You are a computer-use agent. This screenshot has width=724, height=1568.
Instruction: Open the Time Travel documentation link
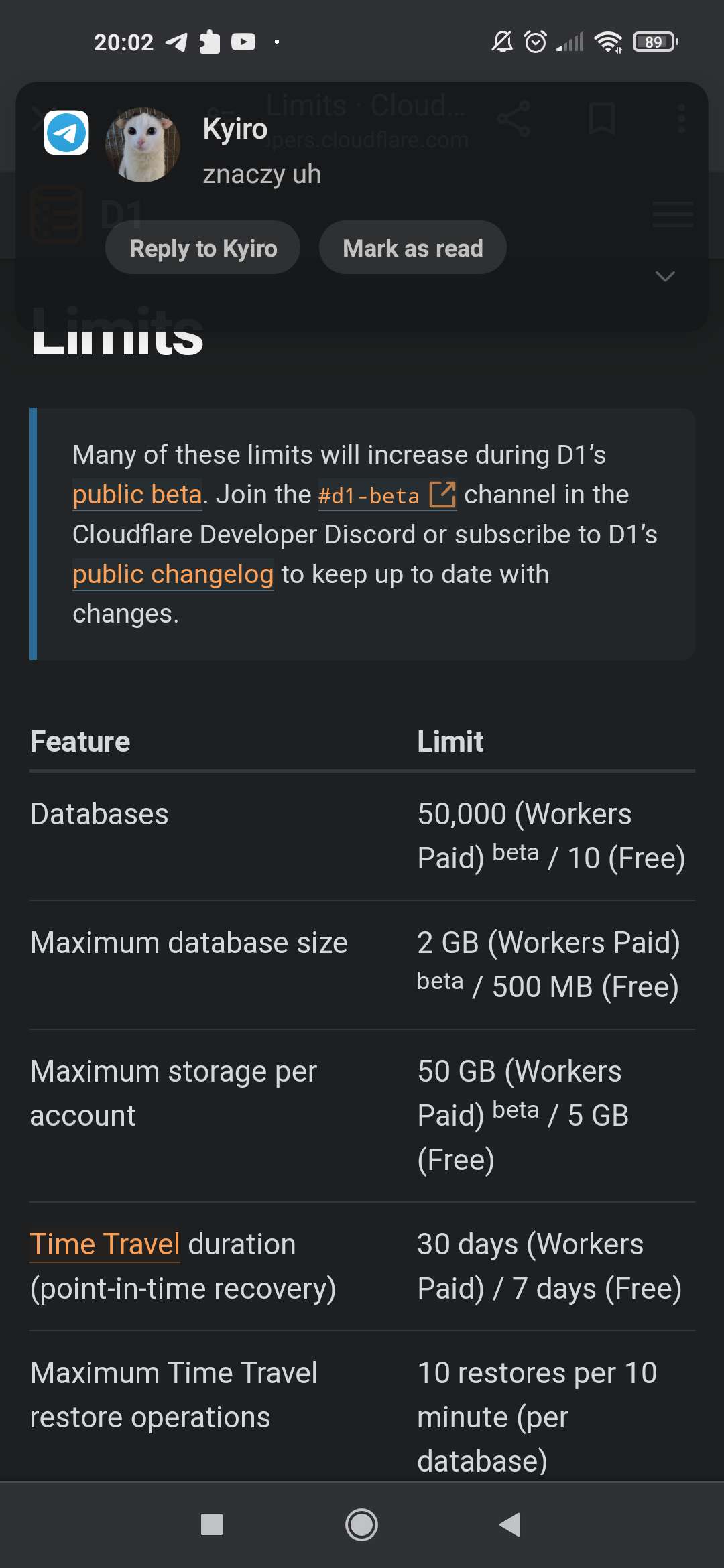(x=104, y=1244)
